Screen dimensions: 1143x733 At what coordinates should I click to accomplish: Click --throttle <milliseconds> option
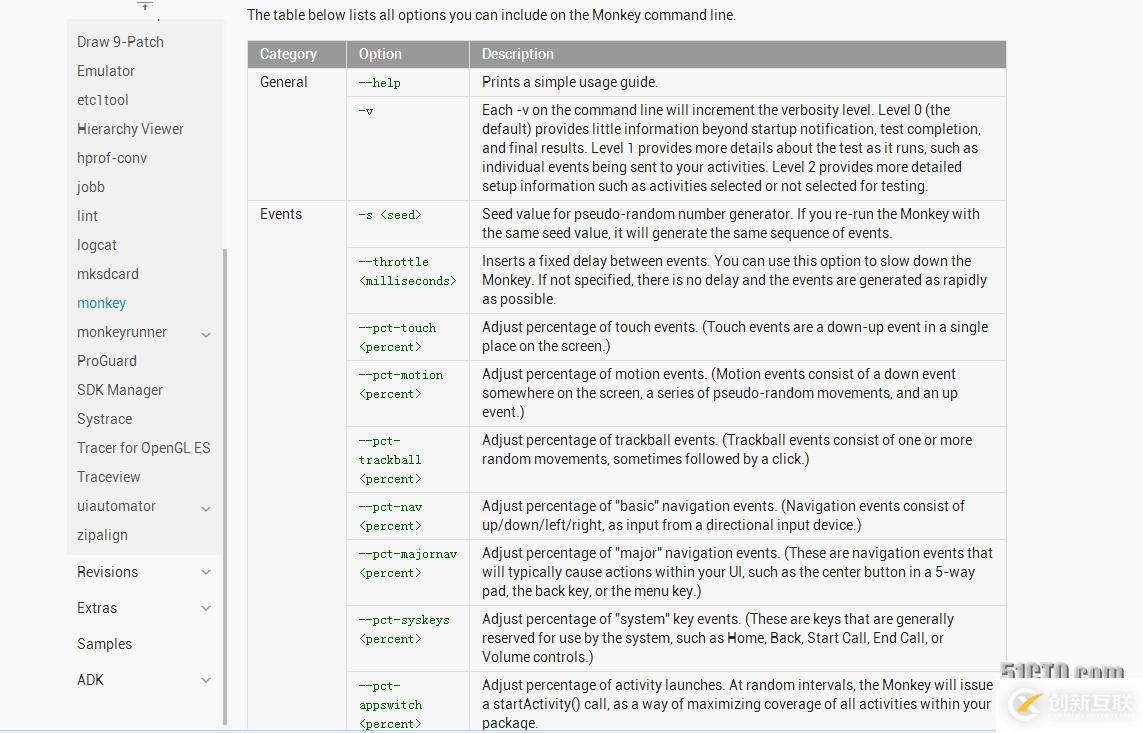407,281
